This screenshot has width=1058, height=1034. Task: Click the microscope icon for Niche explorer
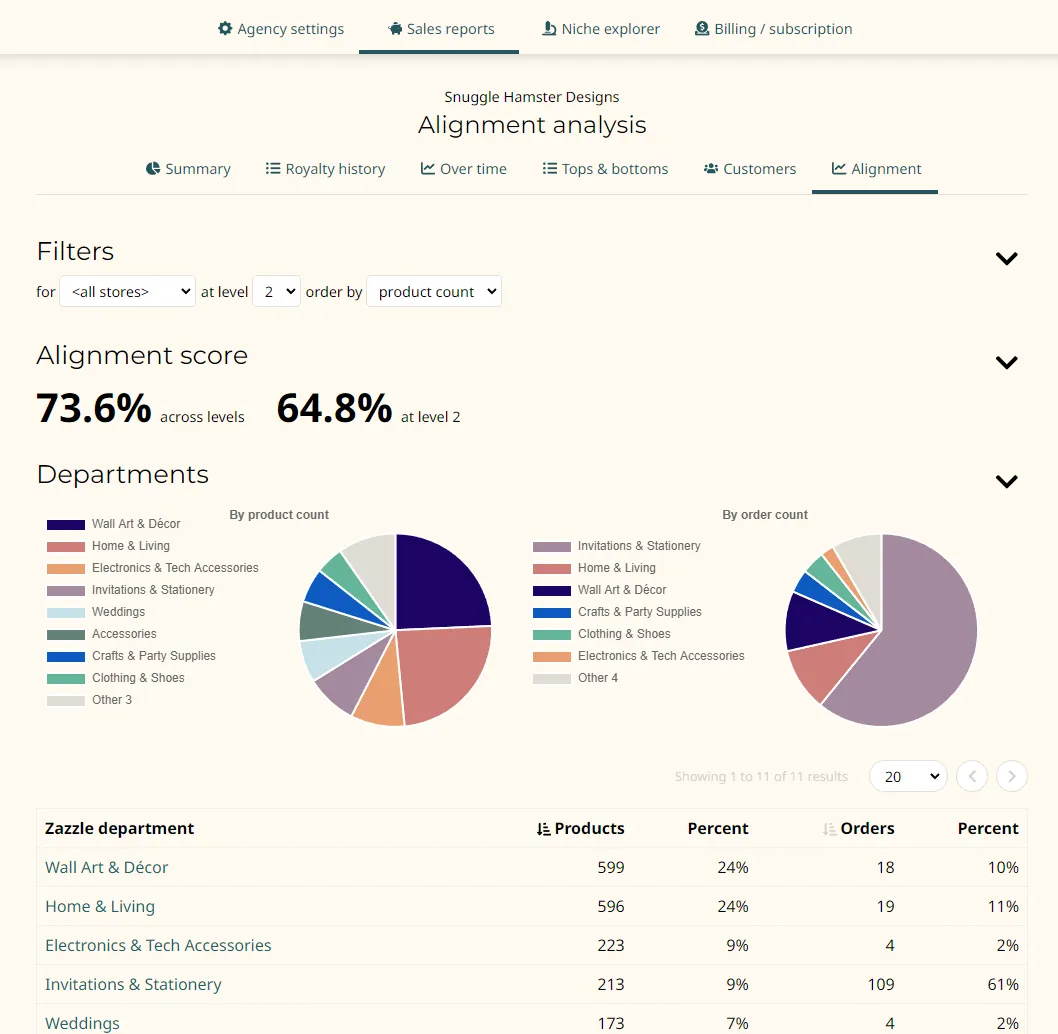549,29
